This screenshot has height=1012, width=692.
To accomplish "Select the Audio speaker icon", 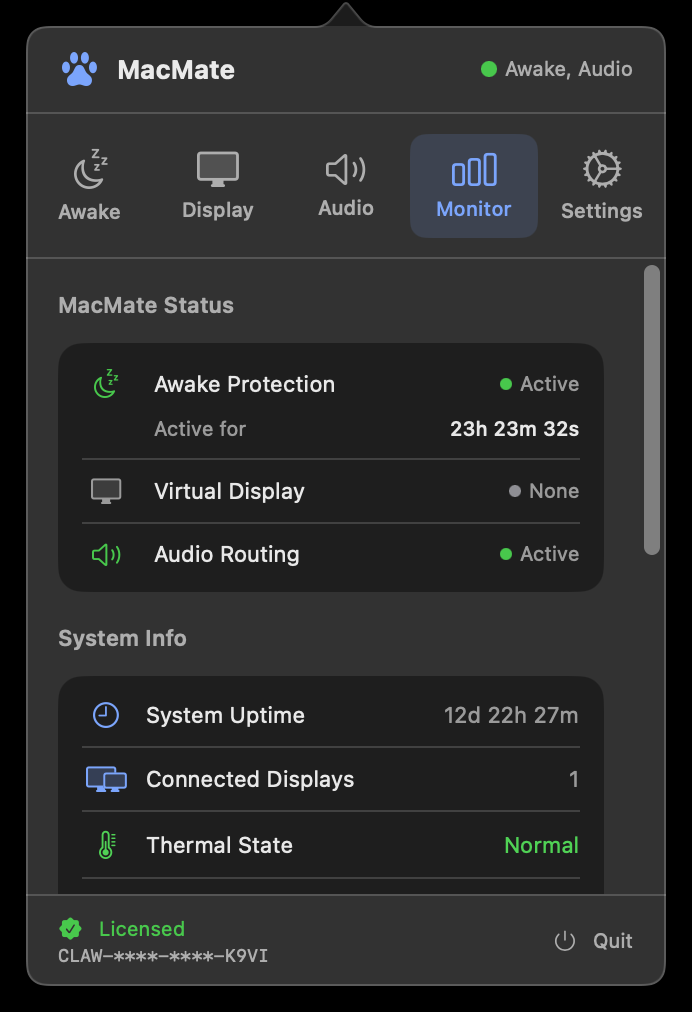I will coord(345,168).
